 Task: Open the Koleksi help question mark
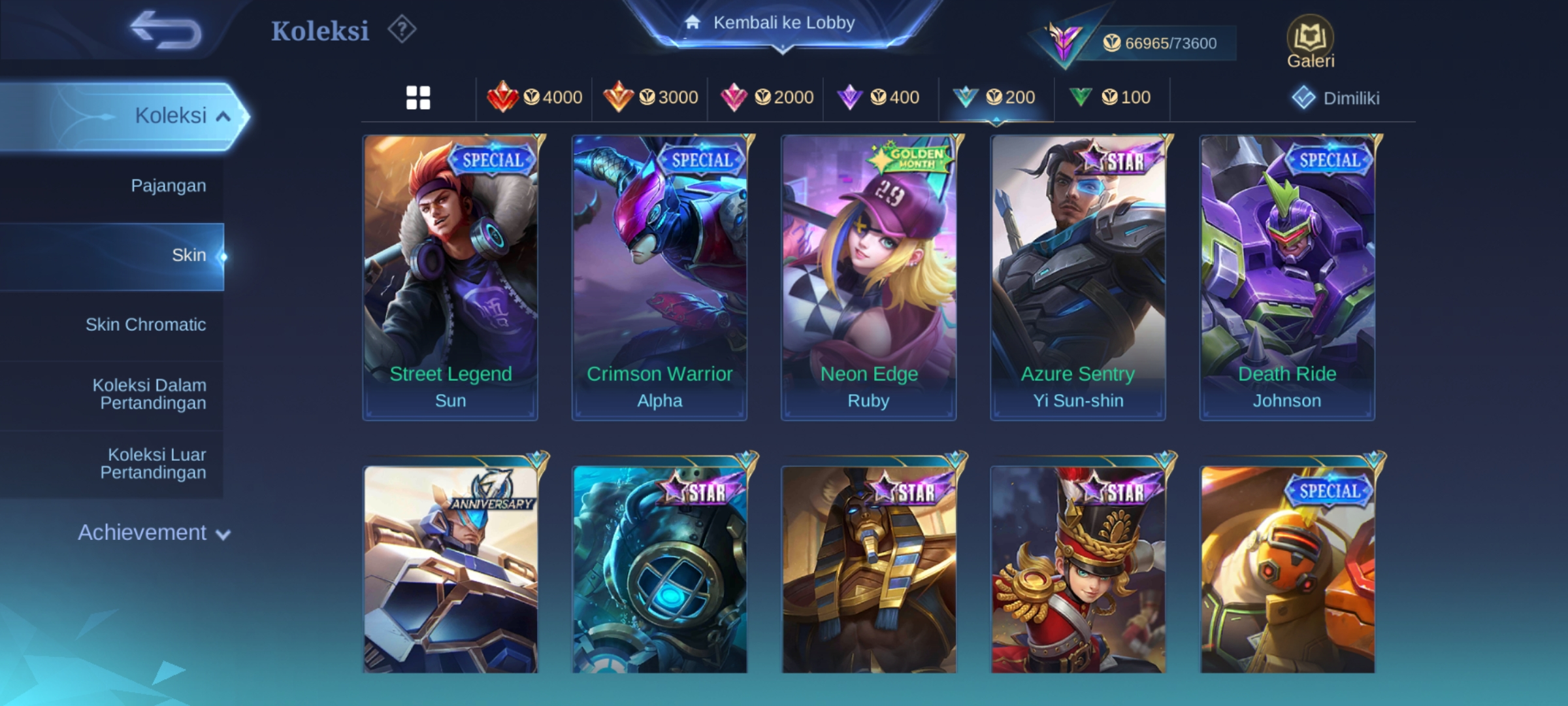[402, 30]
